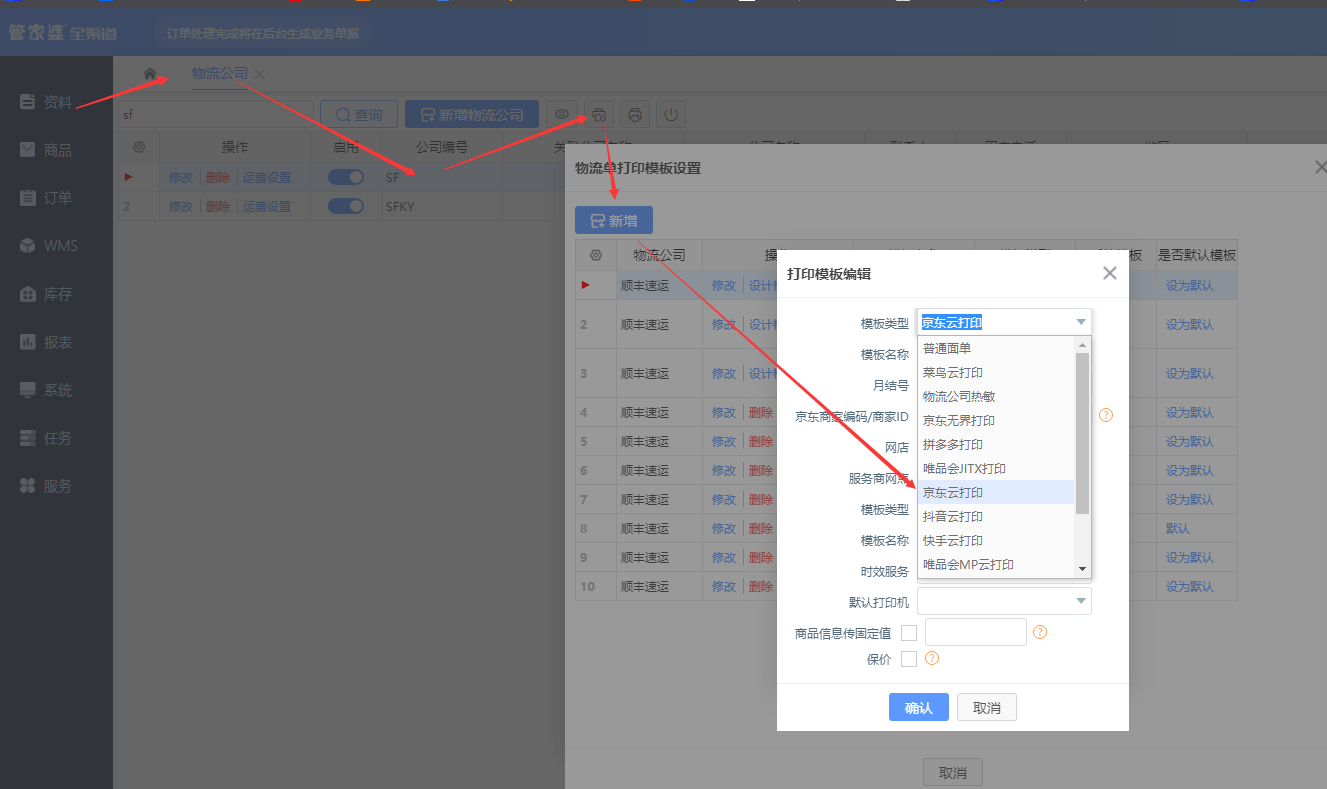The height and width of the screenshot is (789, 1327).
Task: Switch to the 物流公司 tab
Action: click(220, 74)
